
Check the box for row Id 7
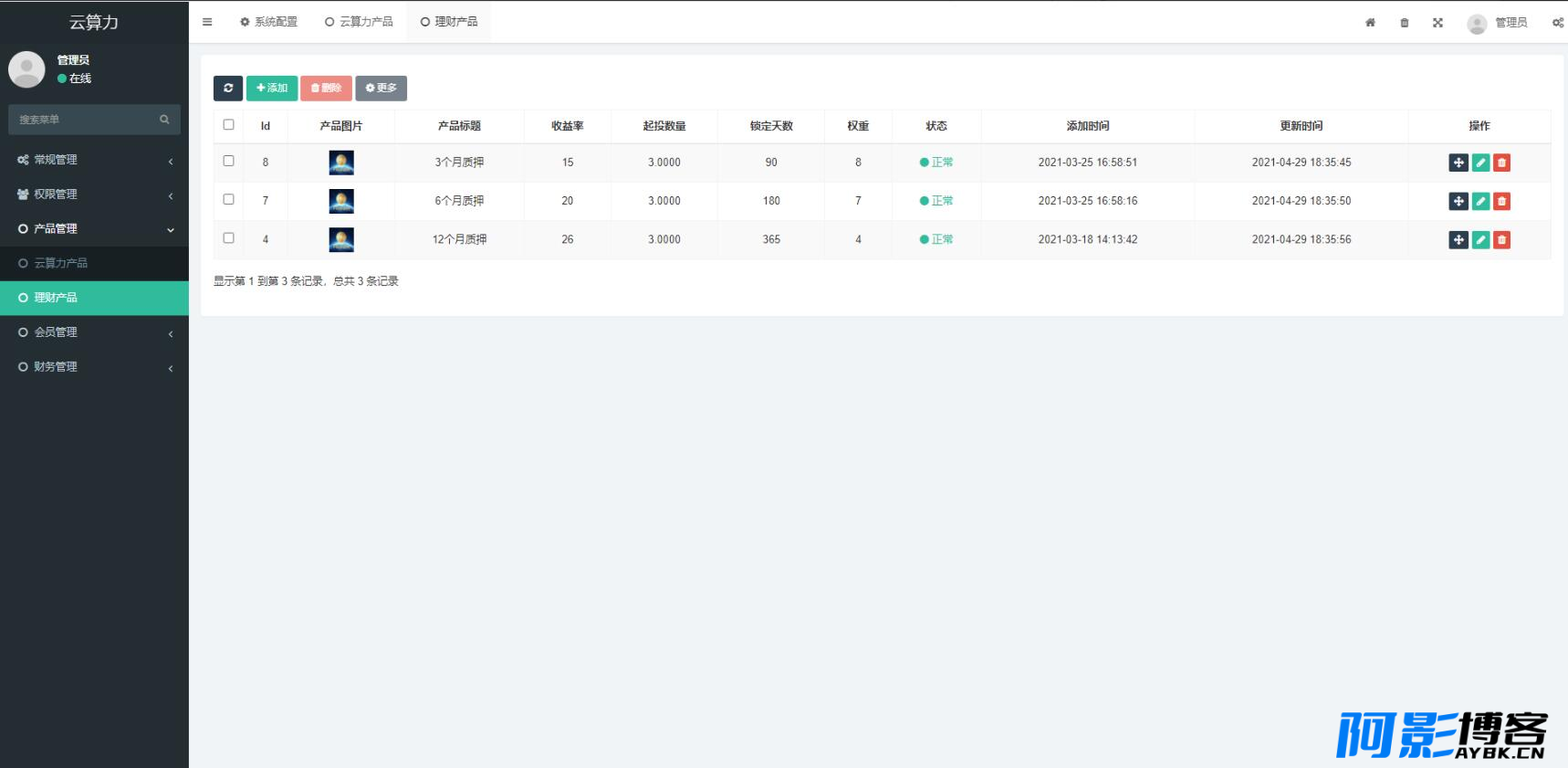pyautogui.click(x=228, y=199)
